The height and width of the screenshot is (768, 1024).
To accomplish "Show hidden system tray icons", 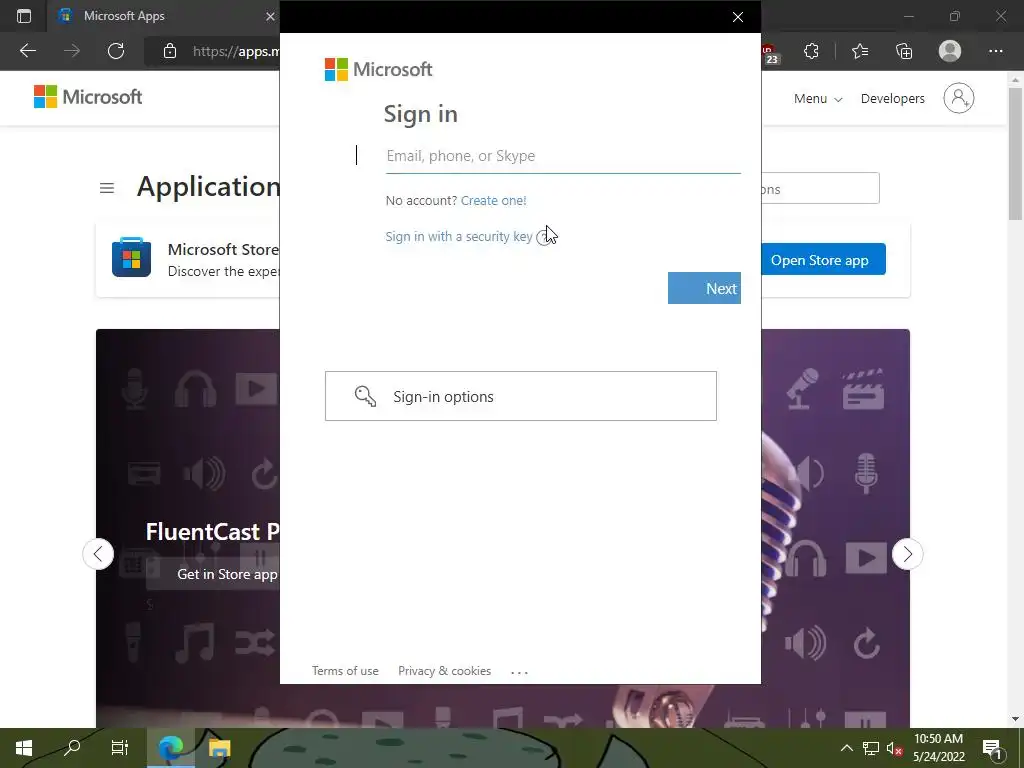I will [x=846, y=748].
